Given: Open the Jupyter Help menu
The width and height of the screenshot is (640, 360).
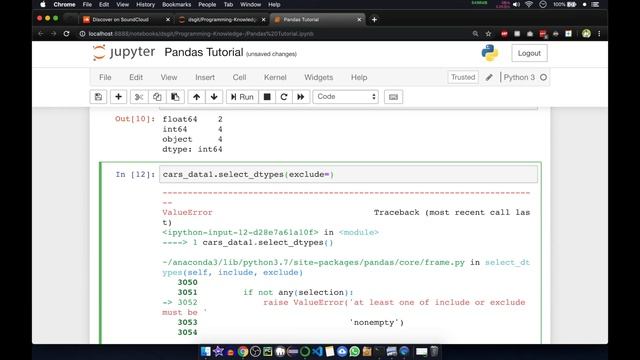Looking at the screenshot, I should (x=359, y=77).
